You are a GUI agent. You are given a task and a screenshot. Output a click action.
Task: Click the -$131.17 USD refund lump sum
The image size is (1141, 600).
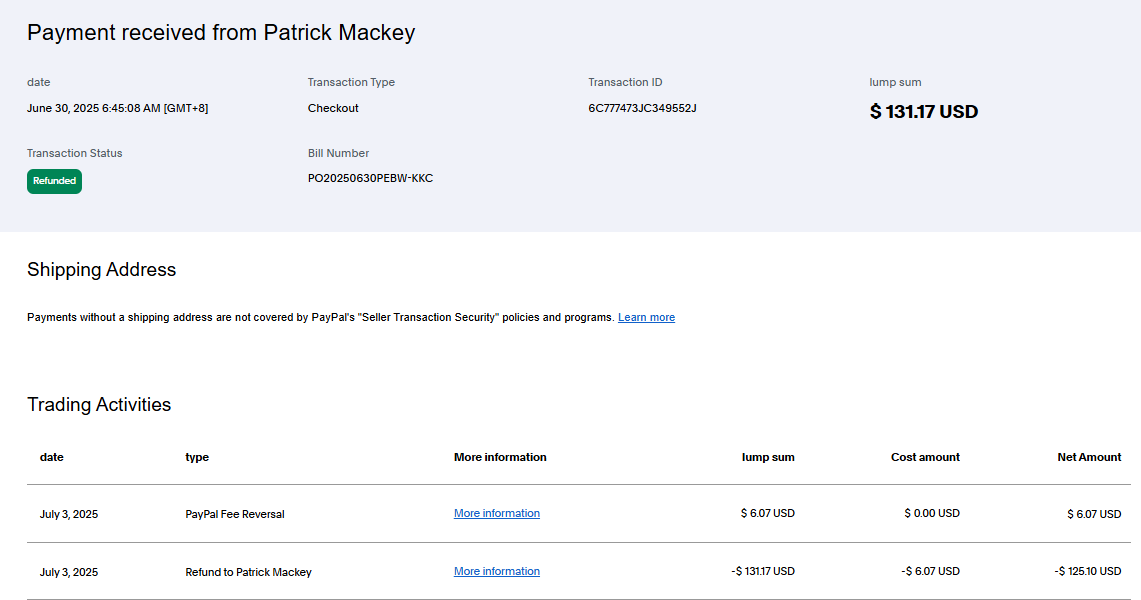763,572
